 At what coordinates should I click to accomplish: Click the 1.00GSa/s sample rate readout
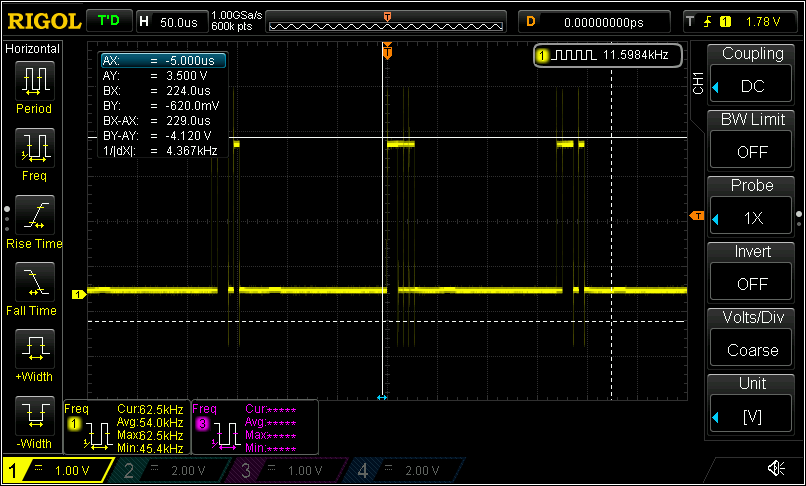tap(236, 16)
